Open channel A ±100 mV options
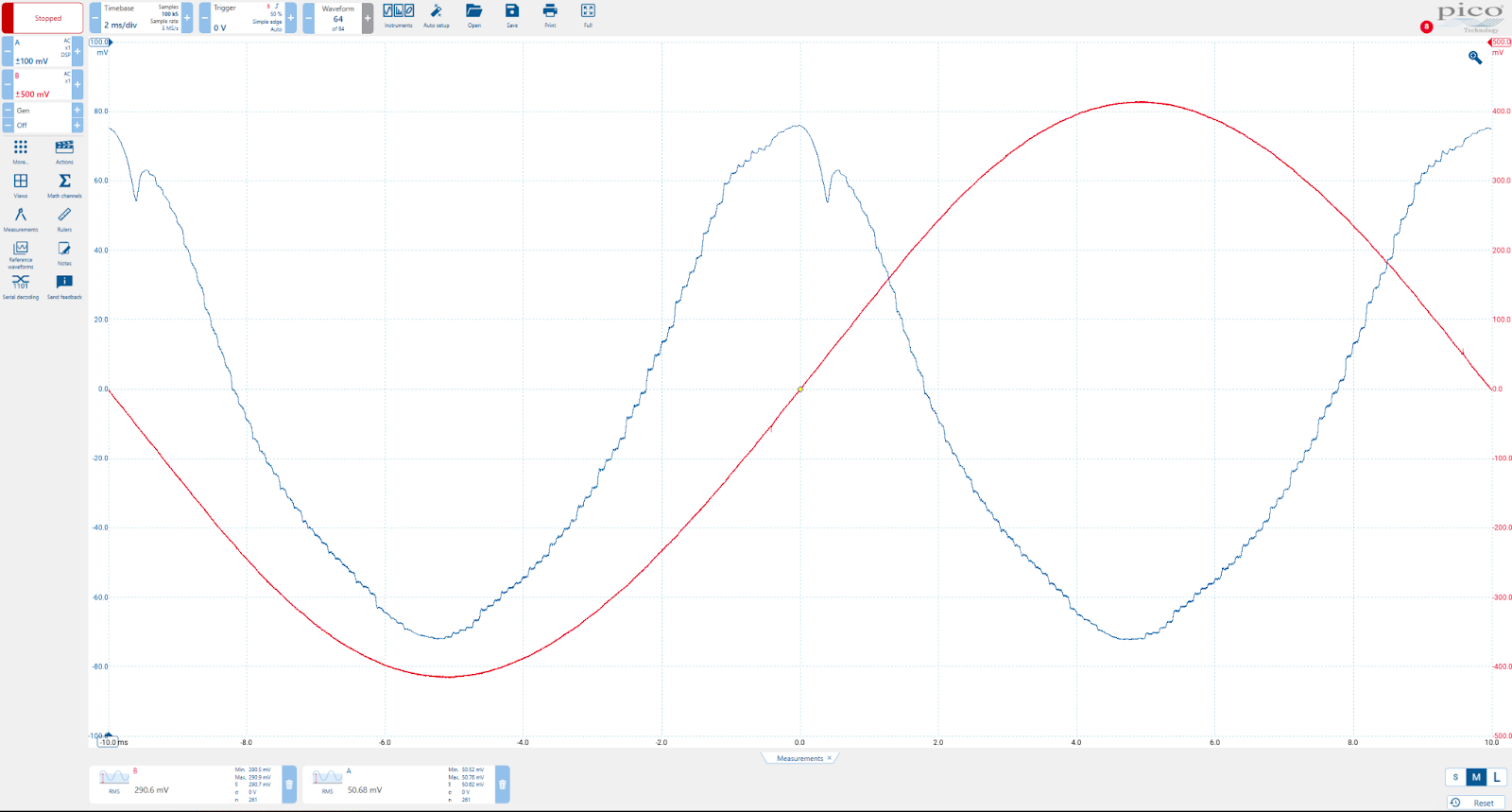This screenshot has height=812, width=1512. coord(43,51)
